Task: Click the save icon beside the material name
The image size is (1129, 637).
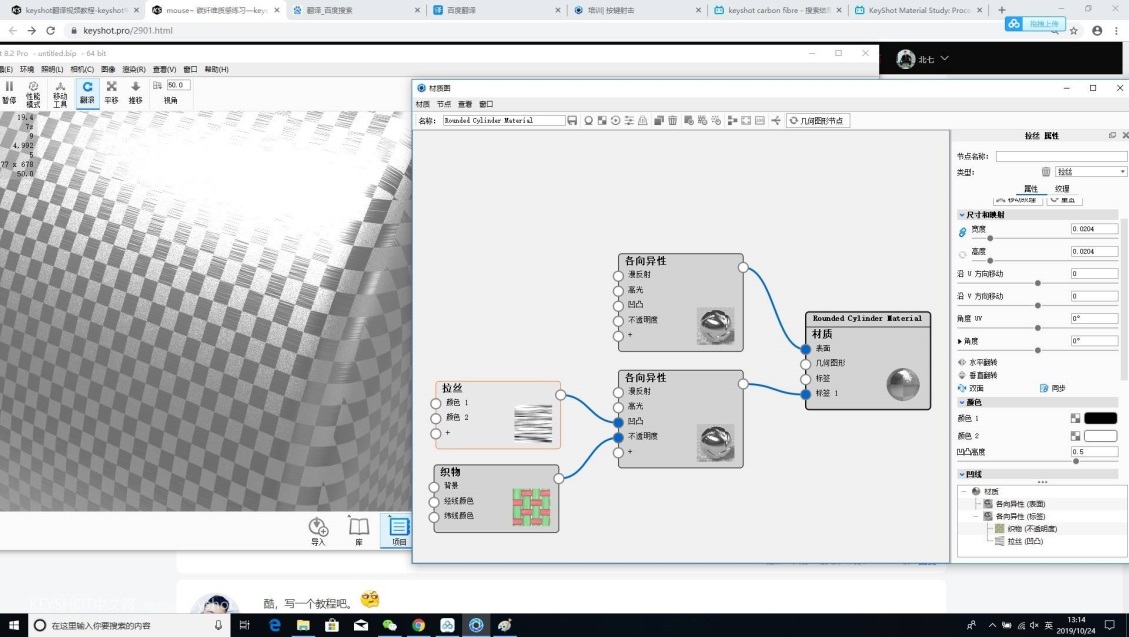Action: pos(572,121)
